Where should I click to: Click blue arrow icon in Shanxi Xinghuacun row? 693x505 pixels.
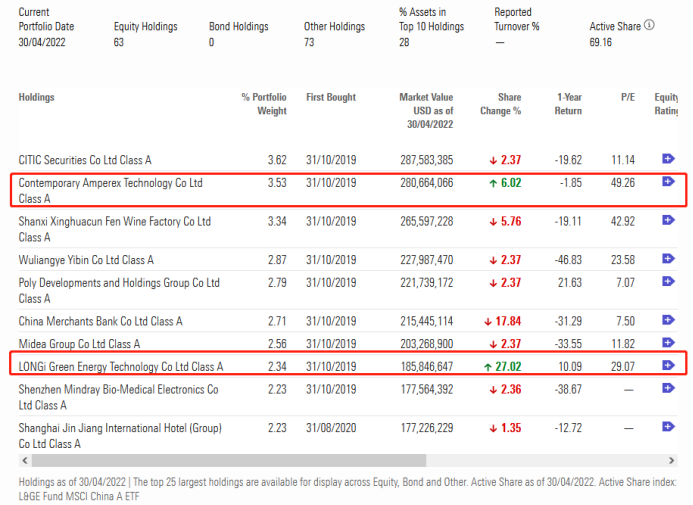(x=668, y=221)
